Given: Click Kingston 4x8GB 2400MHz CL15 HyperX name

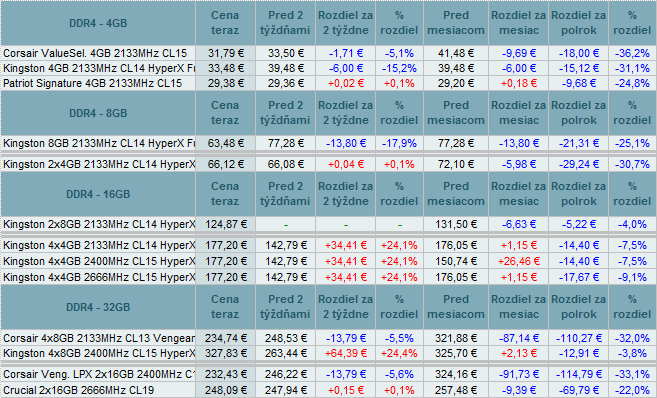Looking at the screenshot, I should click(x=98, y=353).
